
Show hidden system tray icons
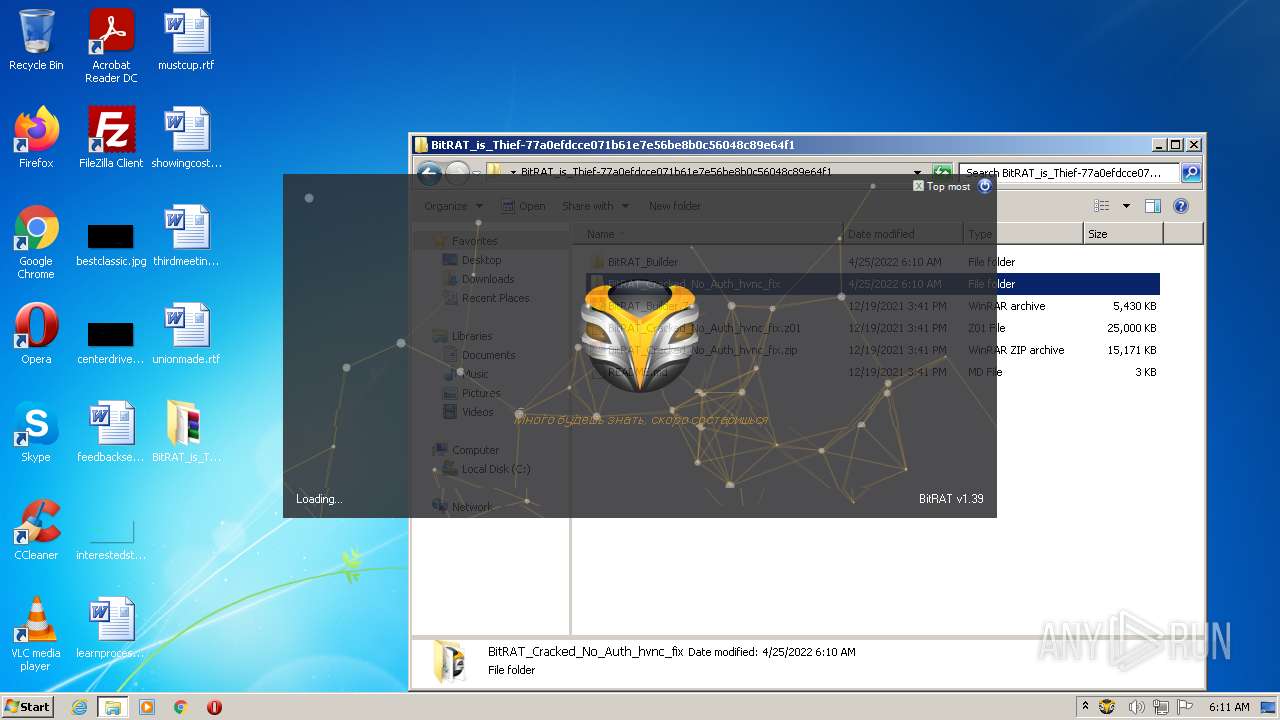tap(1086, 706)
